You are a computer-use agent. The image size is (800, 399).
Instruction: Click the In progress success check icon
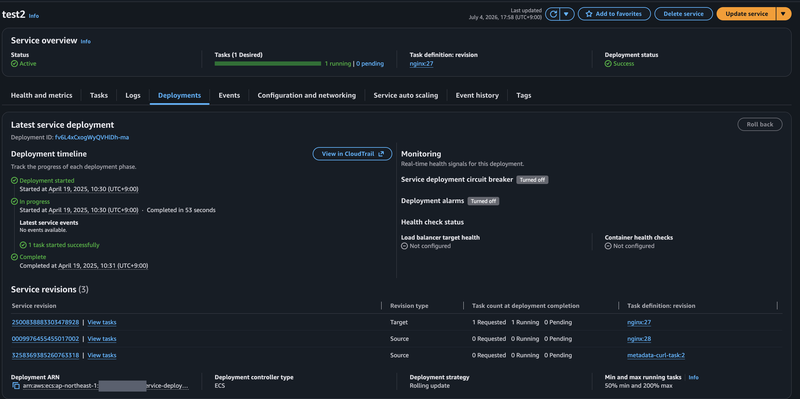(x=14, y=202)
